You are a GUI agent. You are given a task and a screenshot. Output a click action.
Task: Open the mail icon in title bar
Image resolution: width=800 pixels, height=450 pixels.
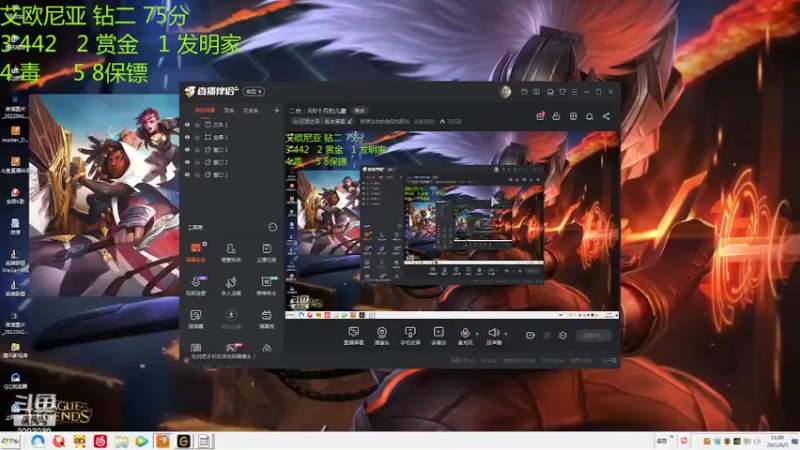pyautogui.click(x=524, y=92)
